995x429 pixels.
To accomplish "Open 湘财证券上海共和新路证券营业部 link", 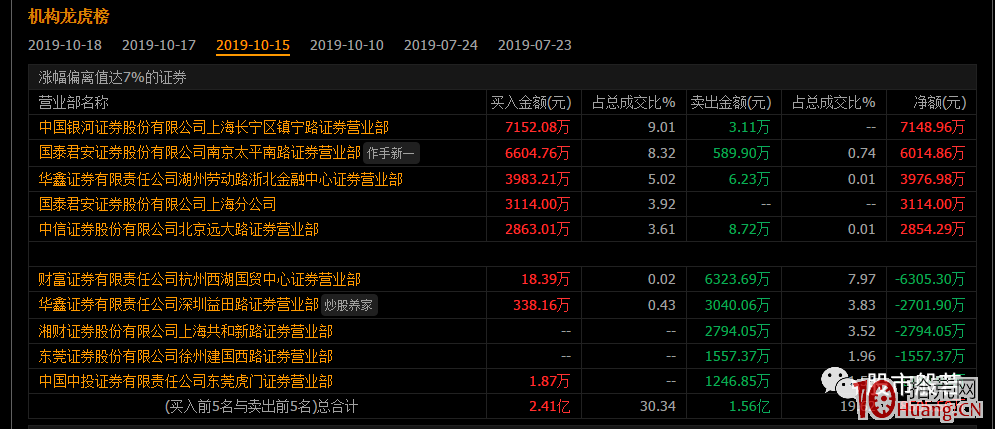I will tap(186, 331).
